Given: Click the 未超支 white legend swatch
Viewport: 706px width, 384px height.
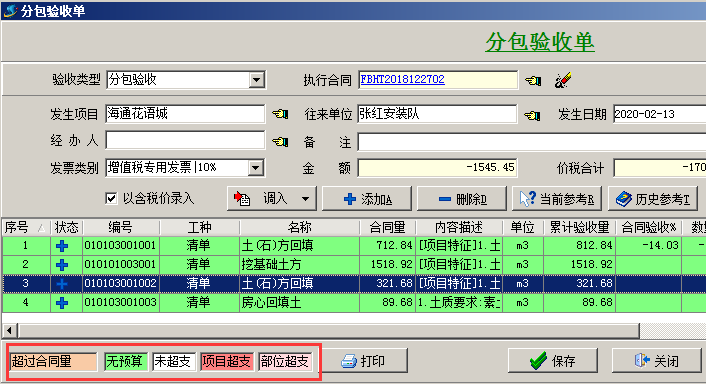Looking at the screenshot, I should 174,361.
